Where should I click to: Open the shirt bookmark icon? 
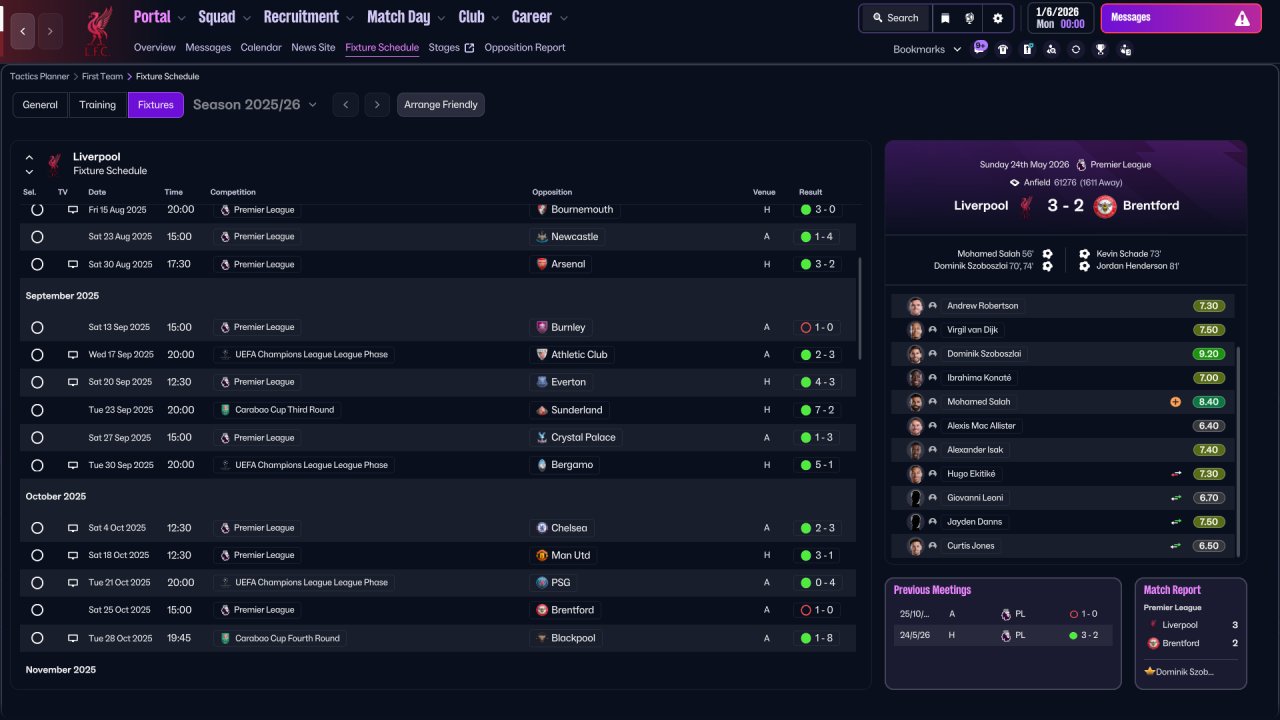click(1003, 49)
